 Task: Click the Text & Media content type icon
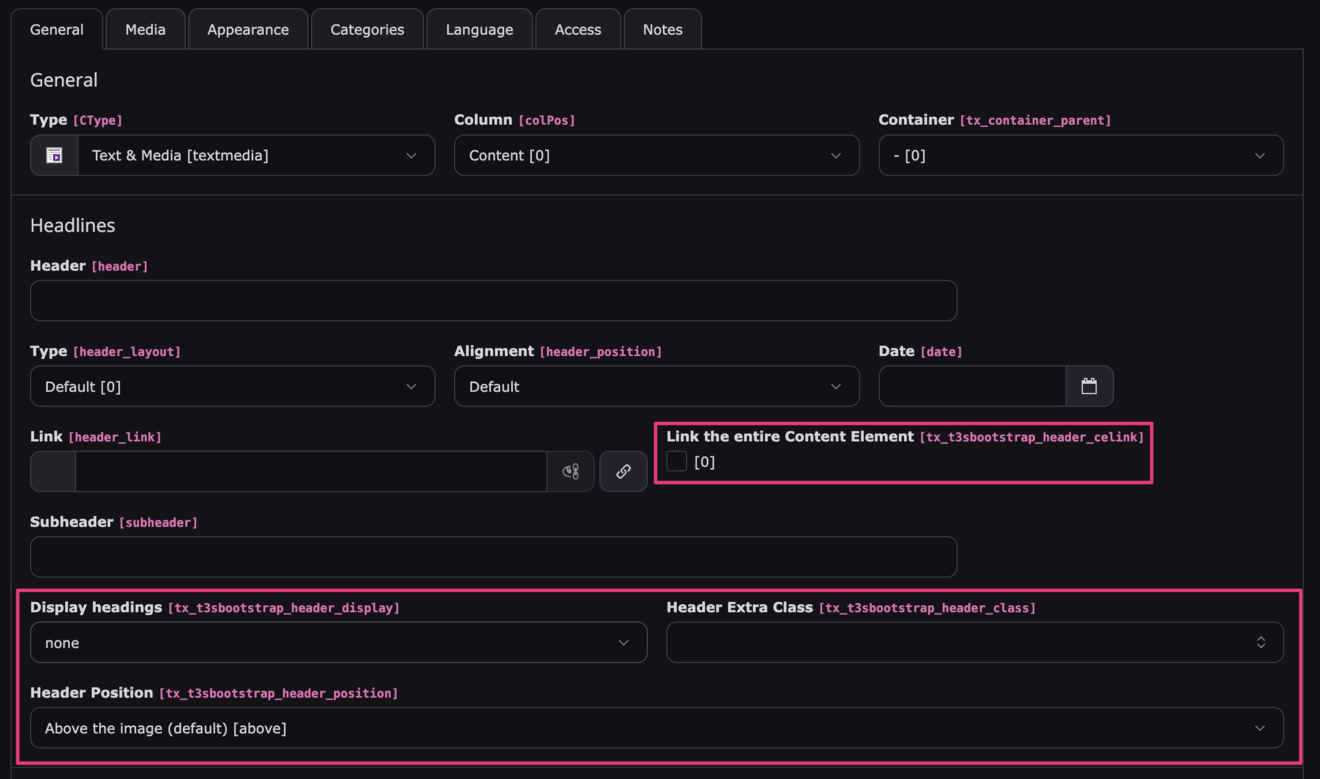(54, 156)
